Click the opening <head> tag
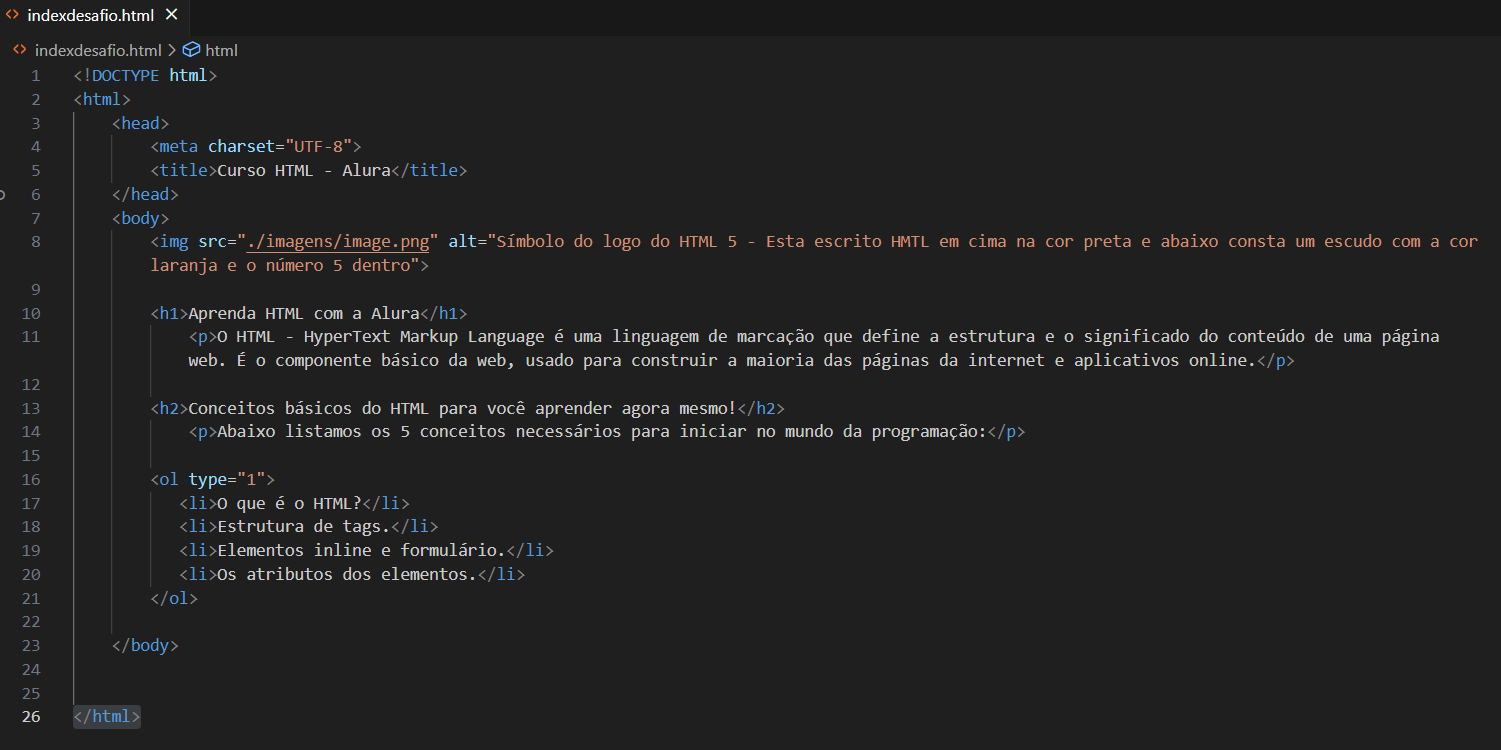The image size is (1501, 750). (x=141, y=124)
